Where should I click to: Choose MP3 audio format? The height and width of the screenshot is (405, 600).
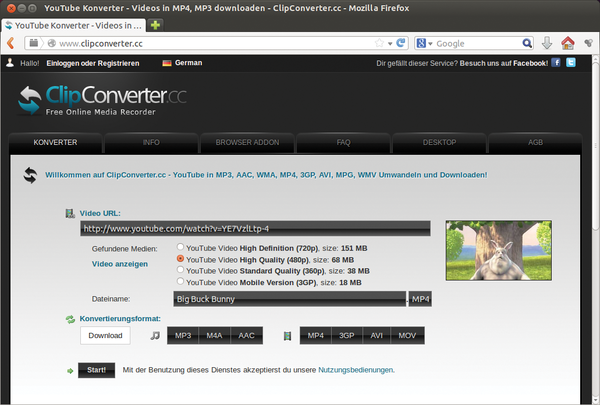tap(183, 336)
